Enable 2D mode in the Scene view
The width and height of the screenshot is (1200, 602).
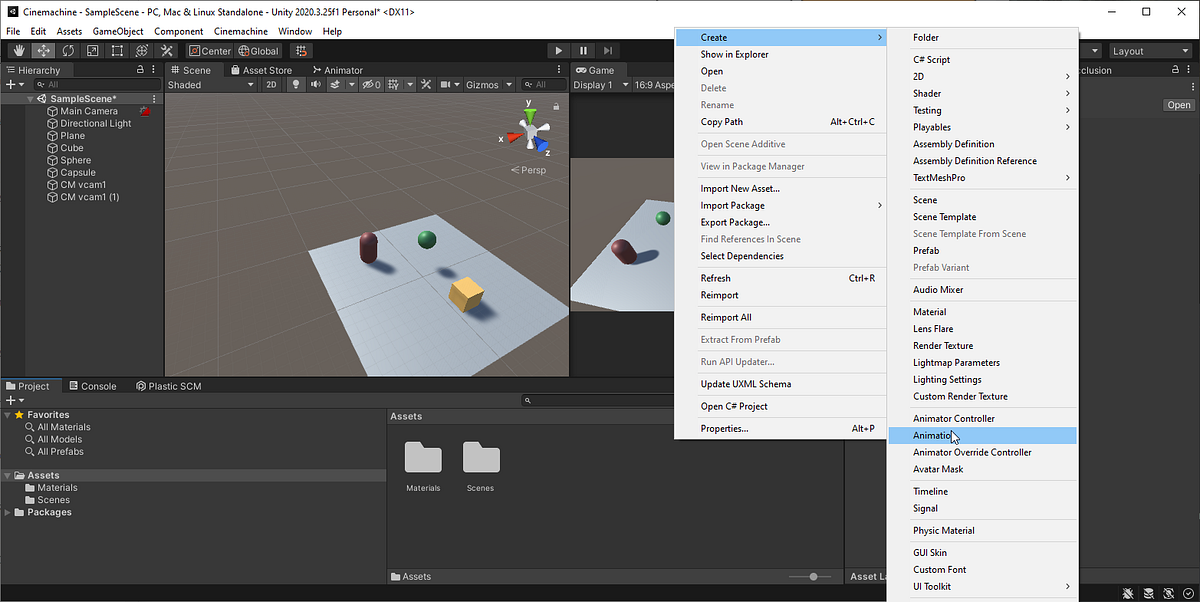point(271,84)
